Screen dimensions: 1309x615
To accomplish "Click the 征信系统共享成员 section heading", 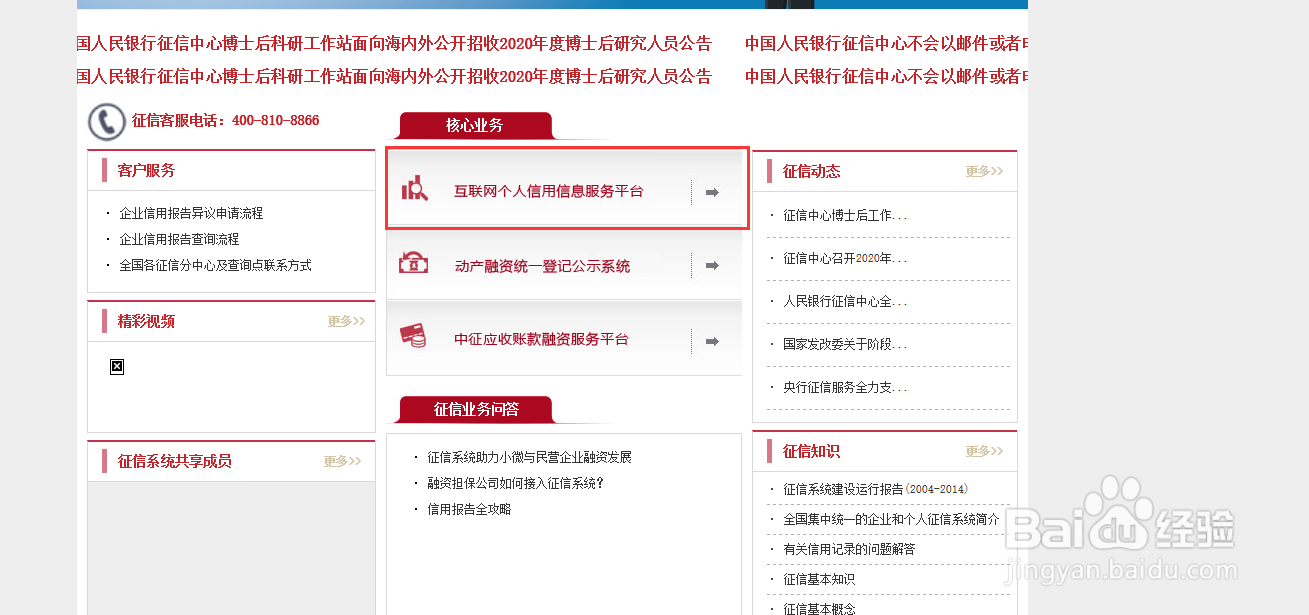I will click(174, 461).
